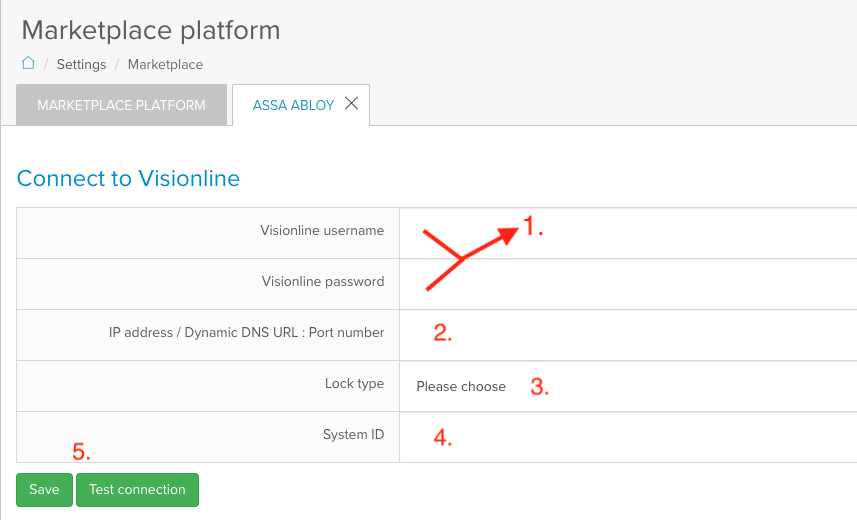Click the 'Lock type' label

coord(354,384)
